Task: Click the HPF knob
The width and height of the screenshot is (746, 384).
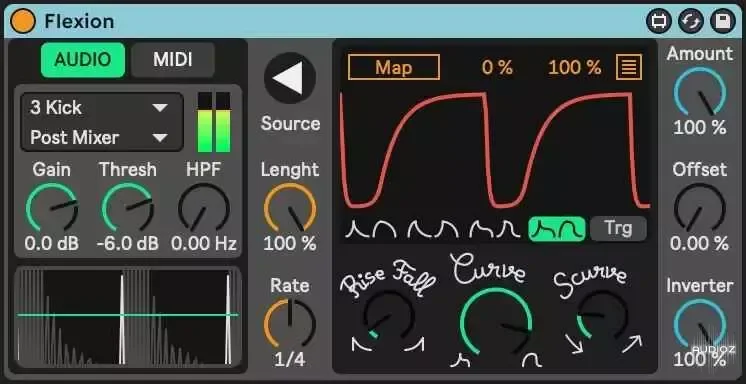Action: click(x=204, y=208)
